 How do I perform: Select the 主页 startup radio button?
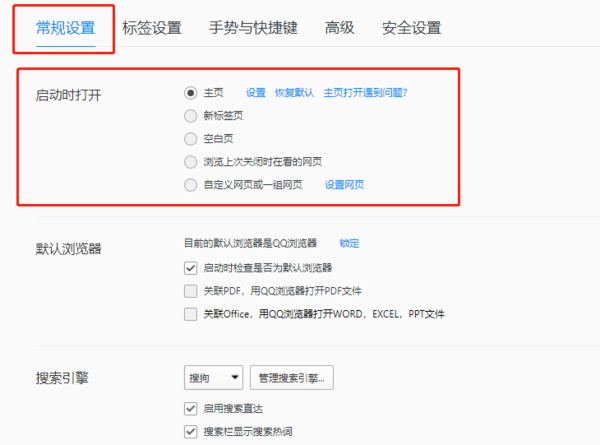point(191,93)
